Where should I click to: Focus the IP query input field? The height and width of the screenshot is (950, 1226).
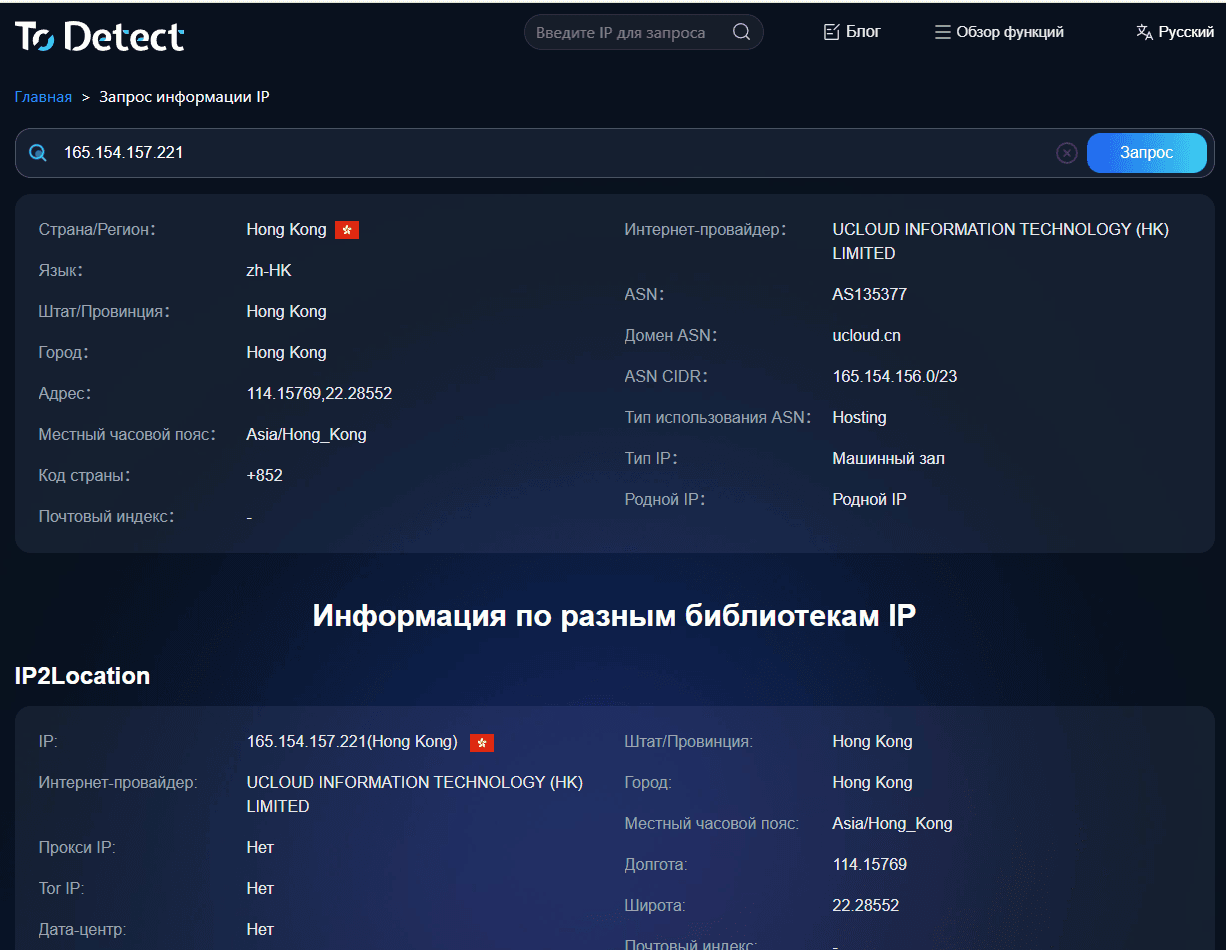click(400, 152)
